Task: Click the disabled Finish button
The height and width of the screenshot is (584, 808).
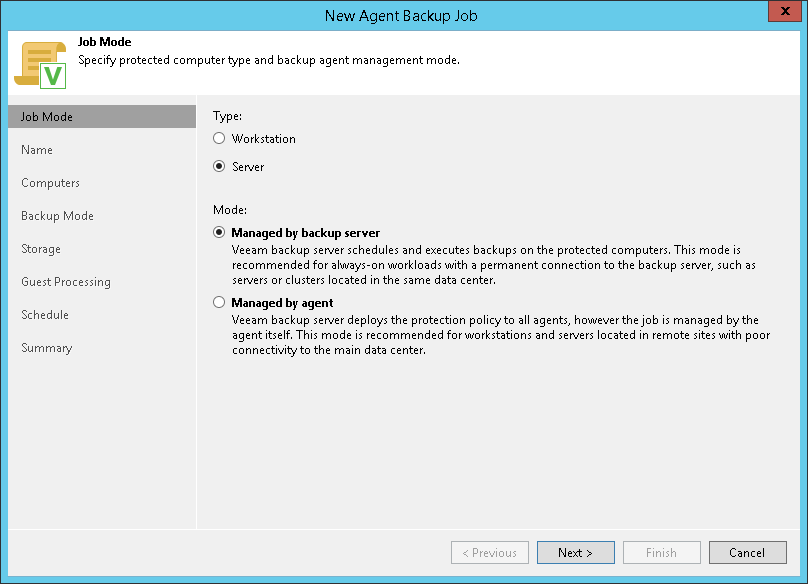Action: 661,553
